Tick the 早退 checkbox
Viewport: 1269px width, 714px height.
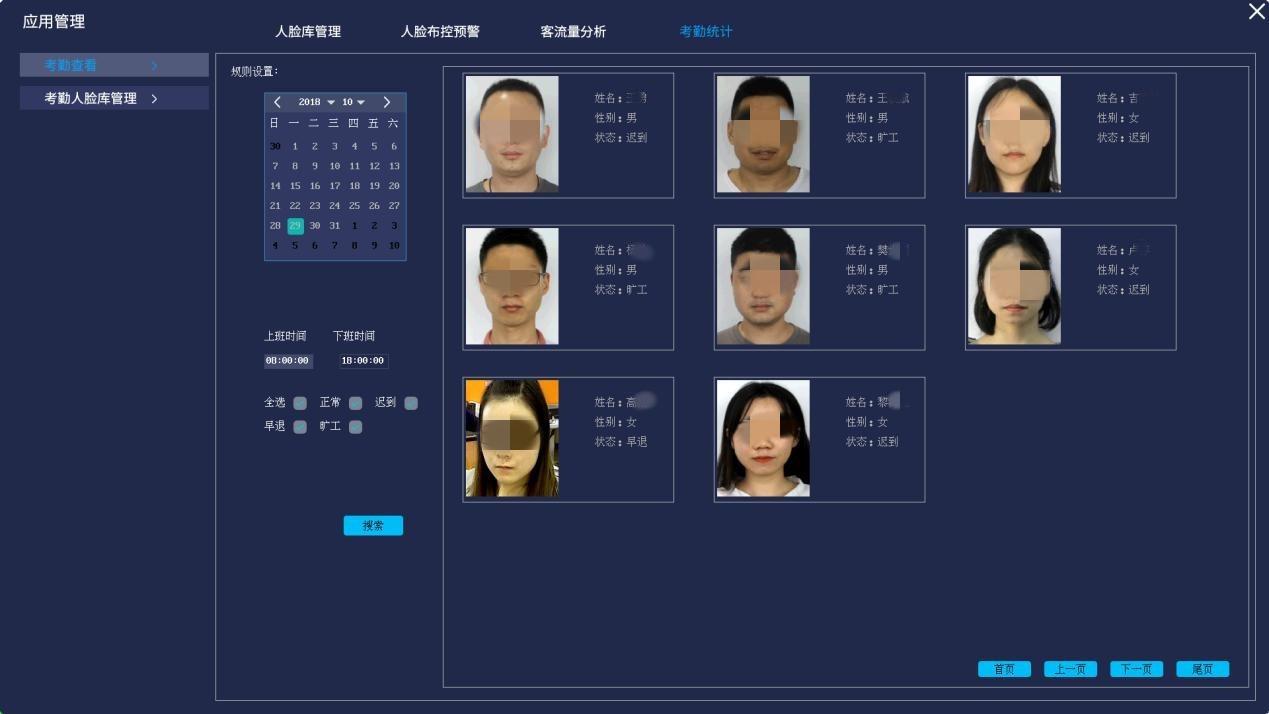(x=300, y=427)
